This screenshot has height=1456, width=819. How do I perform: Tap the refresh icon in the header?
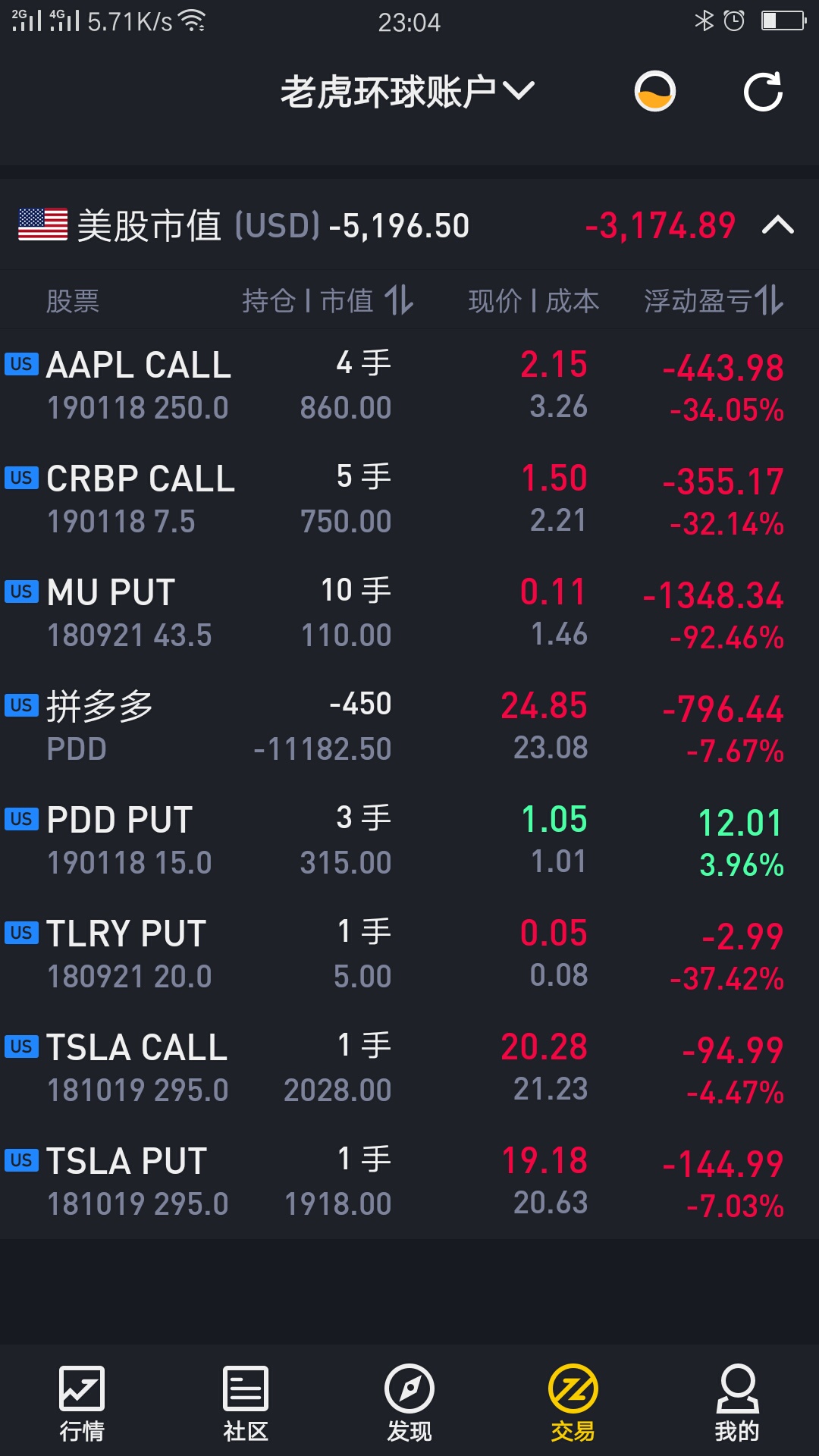(x=763, y=92)
